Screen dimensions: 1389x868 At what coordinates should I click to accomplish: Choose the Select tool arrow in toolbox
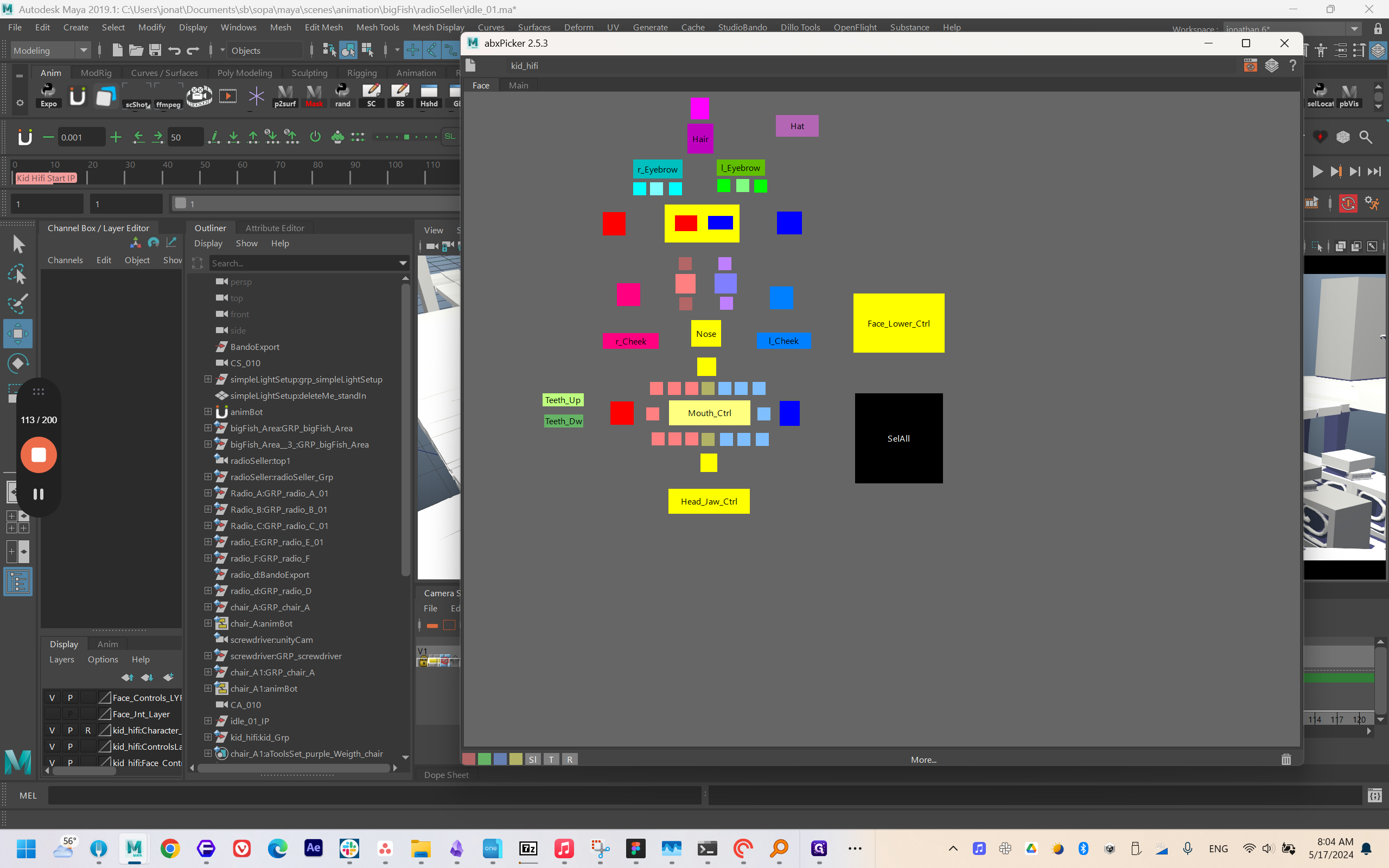point(18,245)
